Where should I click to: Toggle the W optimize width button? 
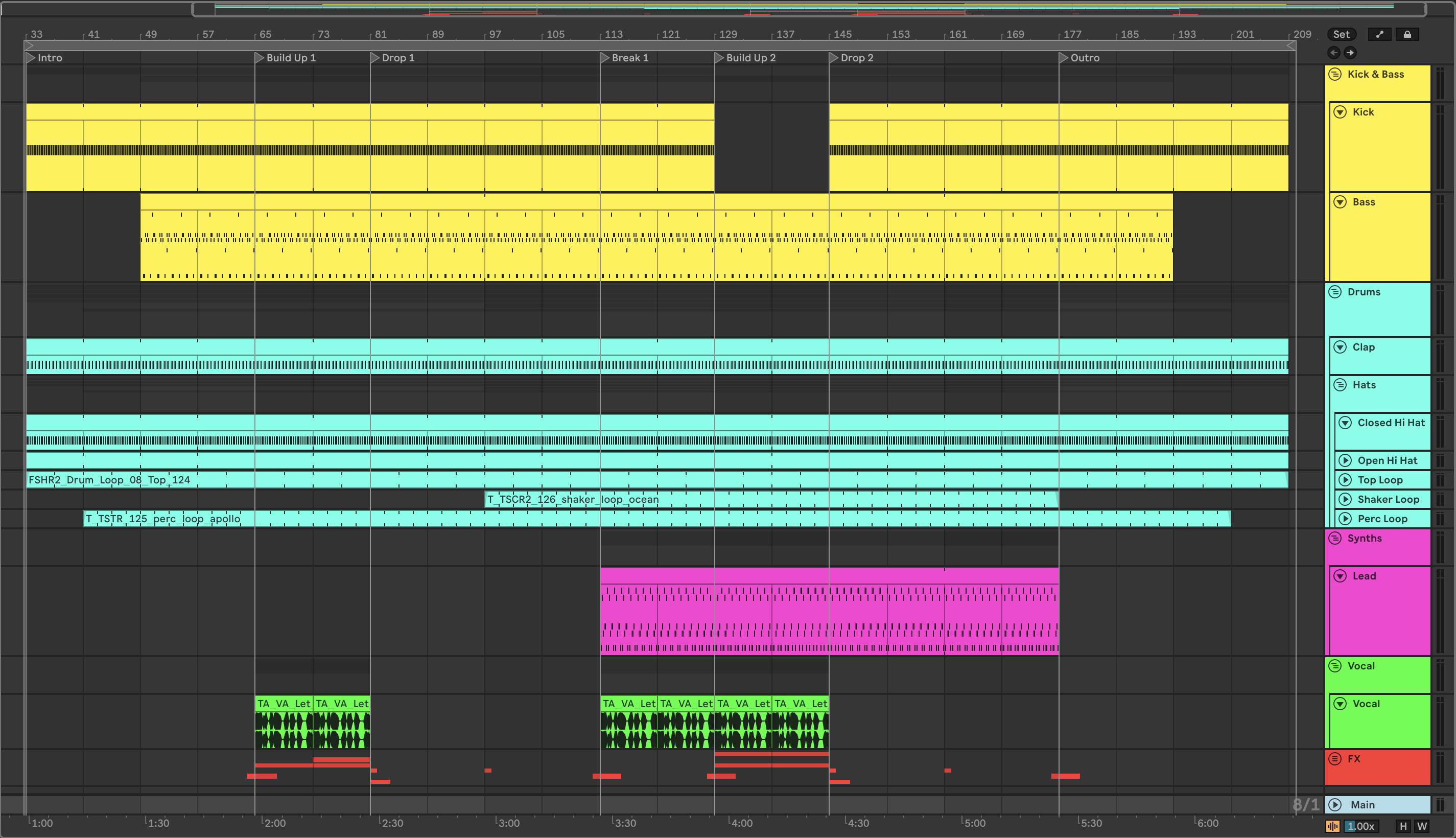1422,826
